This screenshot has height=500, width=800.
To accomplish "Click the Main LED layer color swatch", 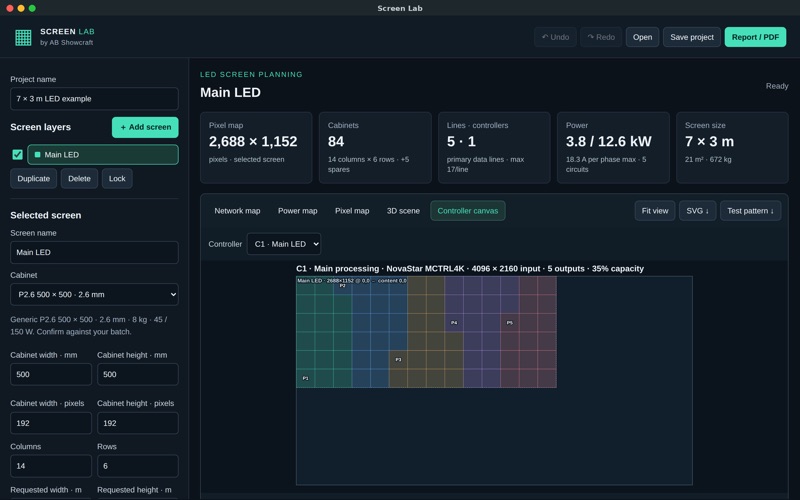I will 37,155.
